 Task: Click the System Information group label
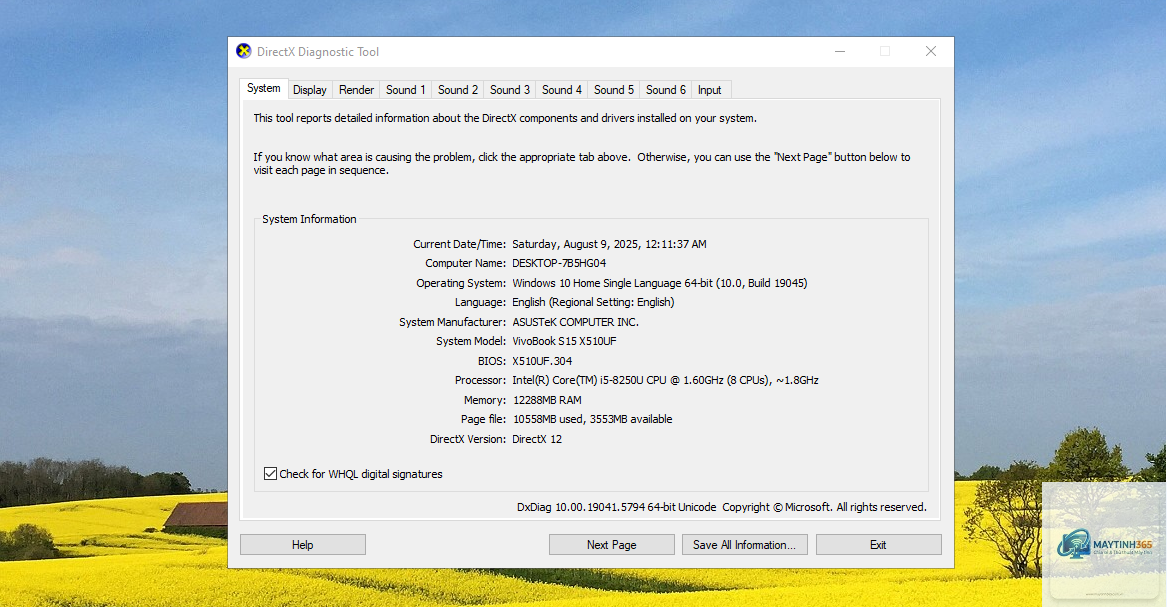coord(309,219)
